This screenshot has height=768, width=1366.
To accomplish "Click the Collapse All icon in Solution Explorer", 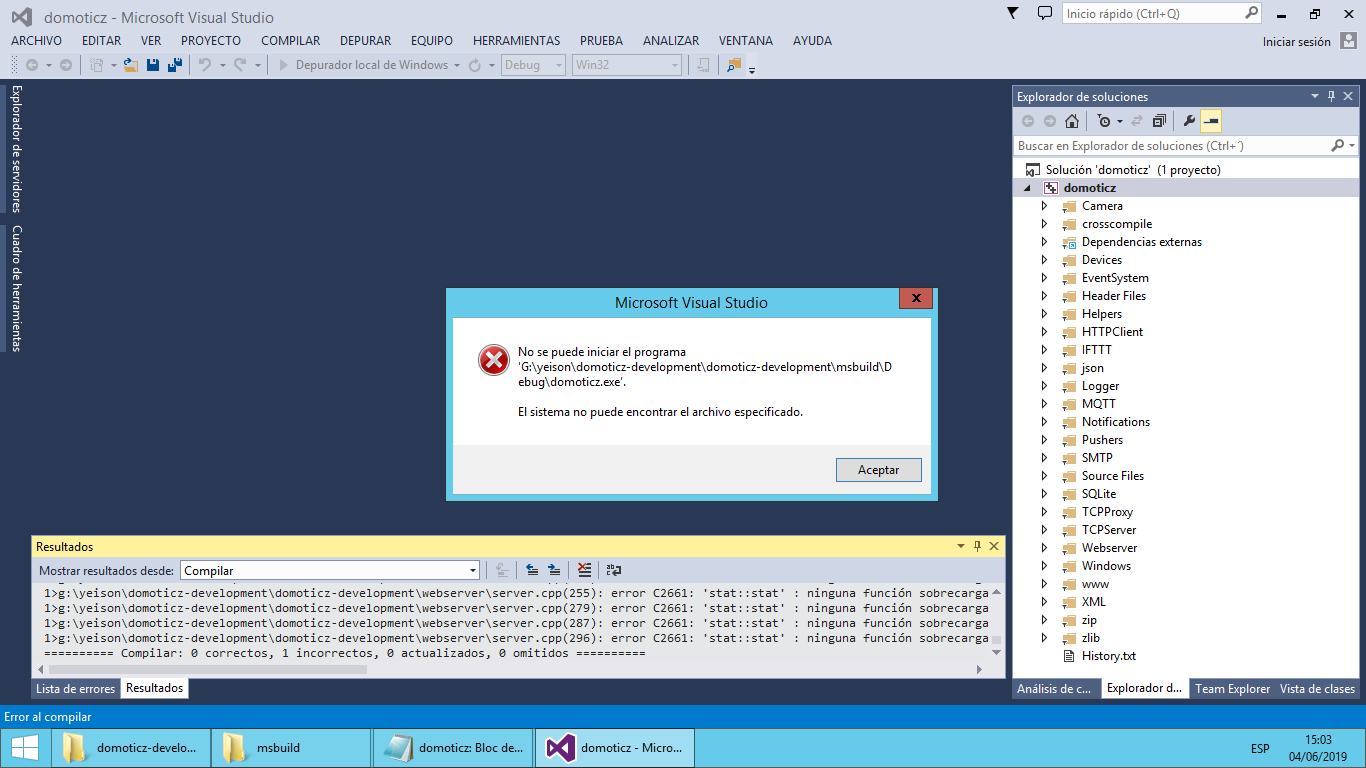I will 1159,121.
